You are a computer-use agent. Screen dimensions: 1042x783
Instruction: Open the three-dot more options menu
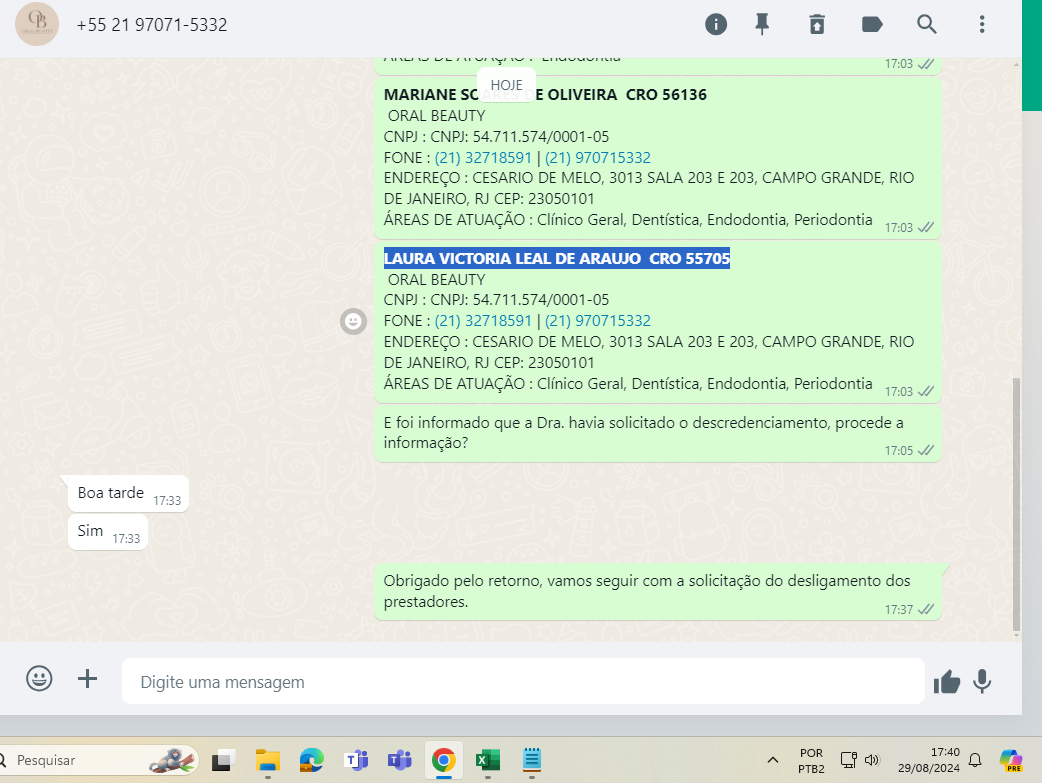pos(982,25)
